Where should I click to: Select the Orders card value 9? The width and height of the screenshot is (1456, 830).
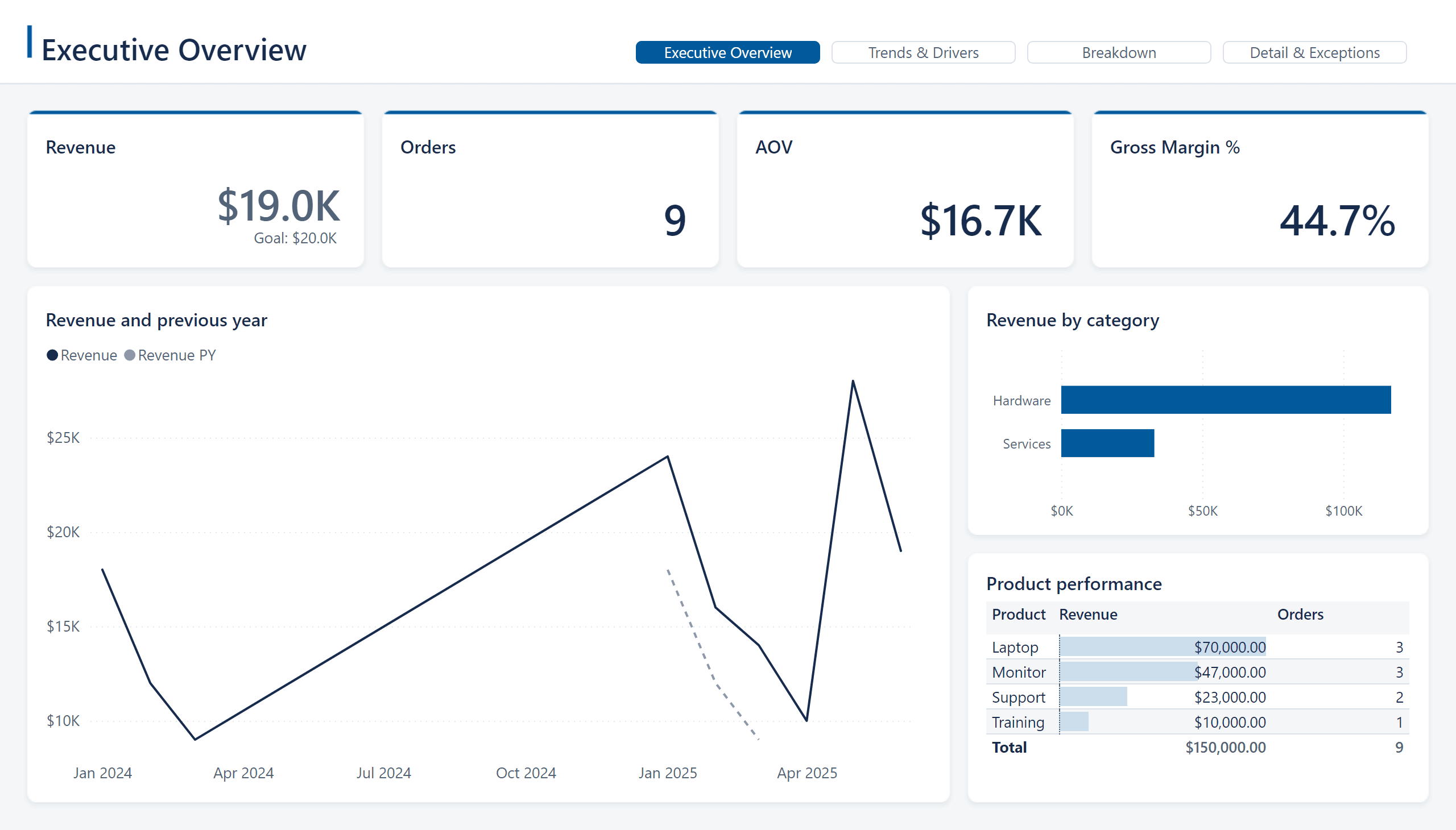tap(675, 221)
